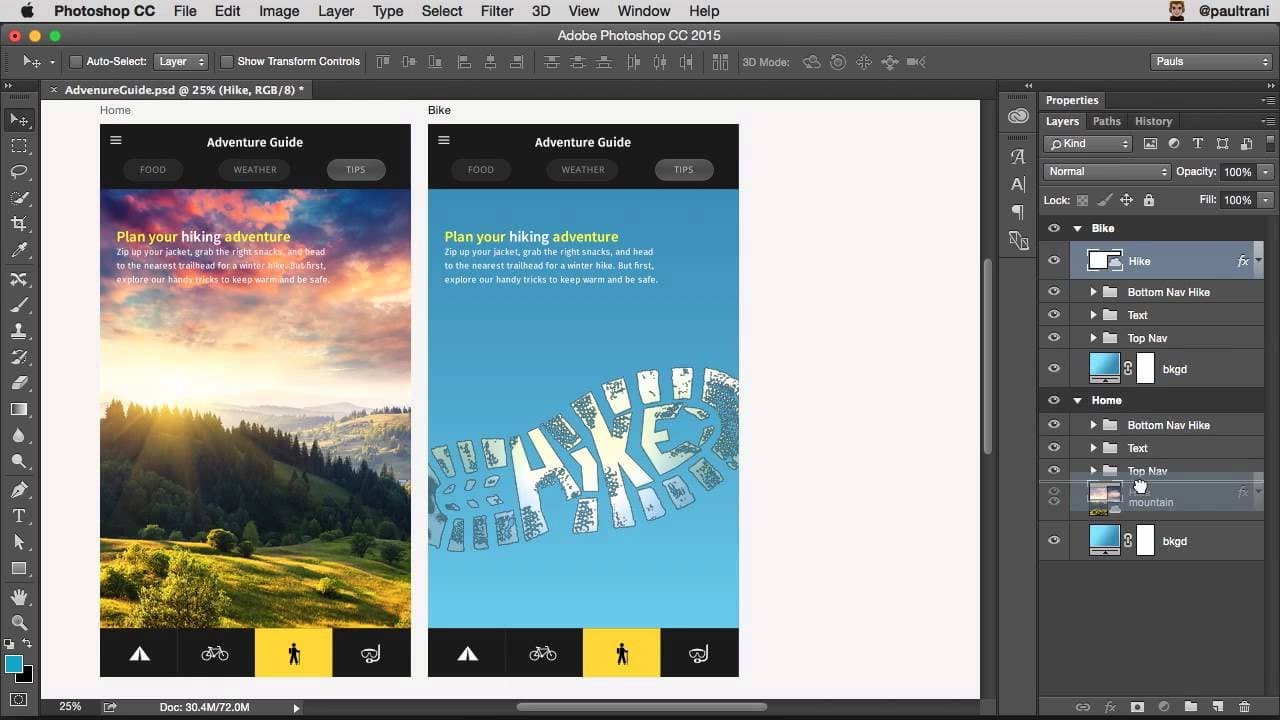This screenshot has width=1280, height=720.
Task: Open the Pauls workspace dropdown
Action: click(x=1210, y=62)
